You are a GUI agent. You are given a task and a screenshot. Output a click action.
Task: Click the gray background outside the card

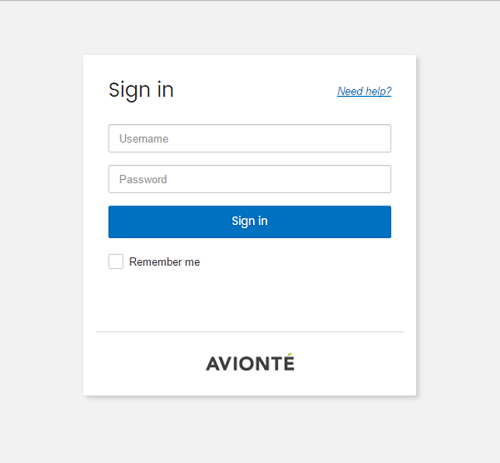[40, 233]
